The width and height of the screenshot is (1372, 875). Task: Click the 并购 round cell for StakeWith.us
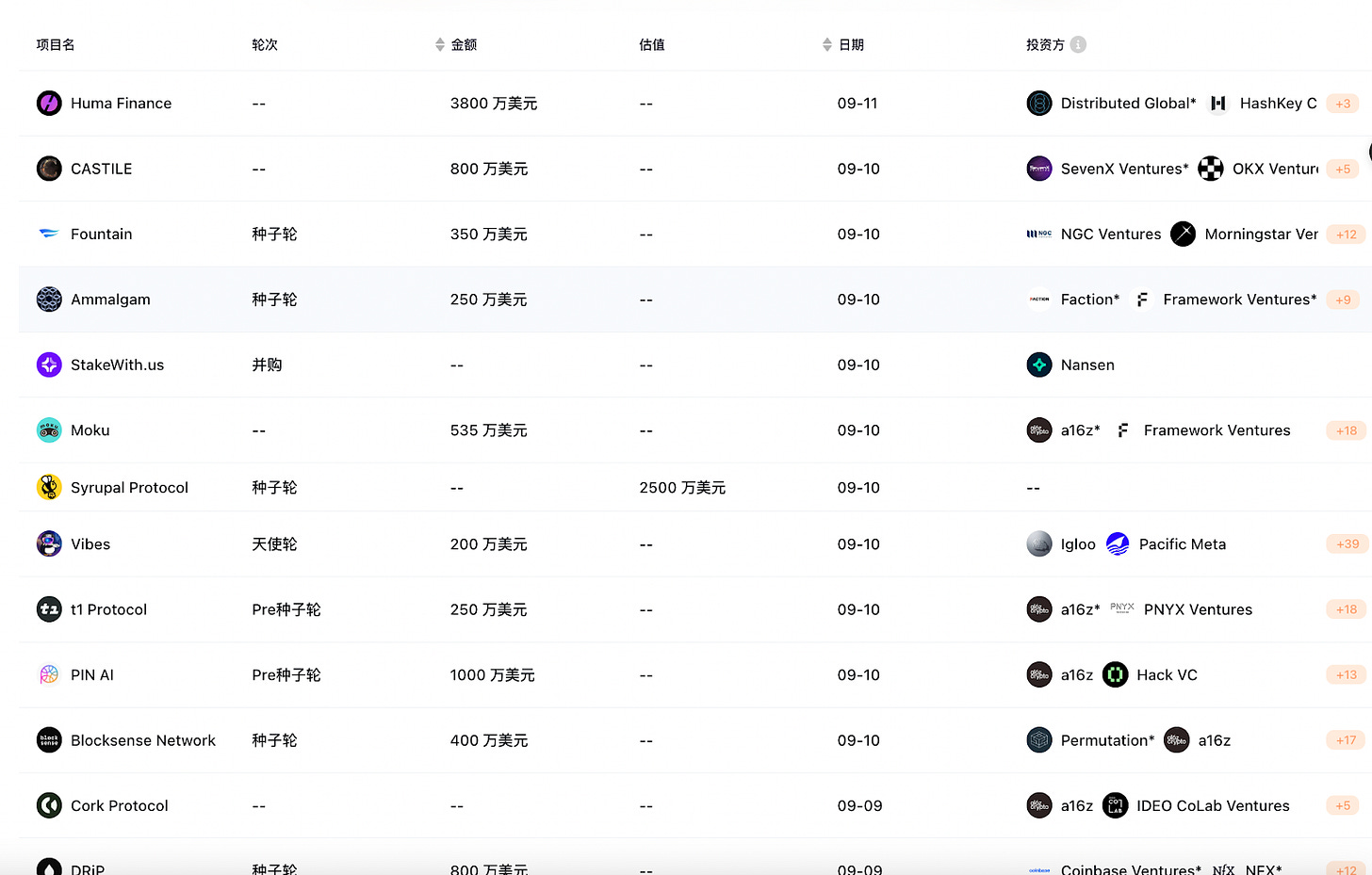point(267,365)
